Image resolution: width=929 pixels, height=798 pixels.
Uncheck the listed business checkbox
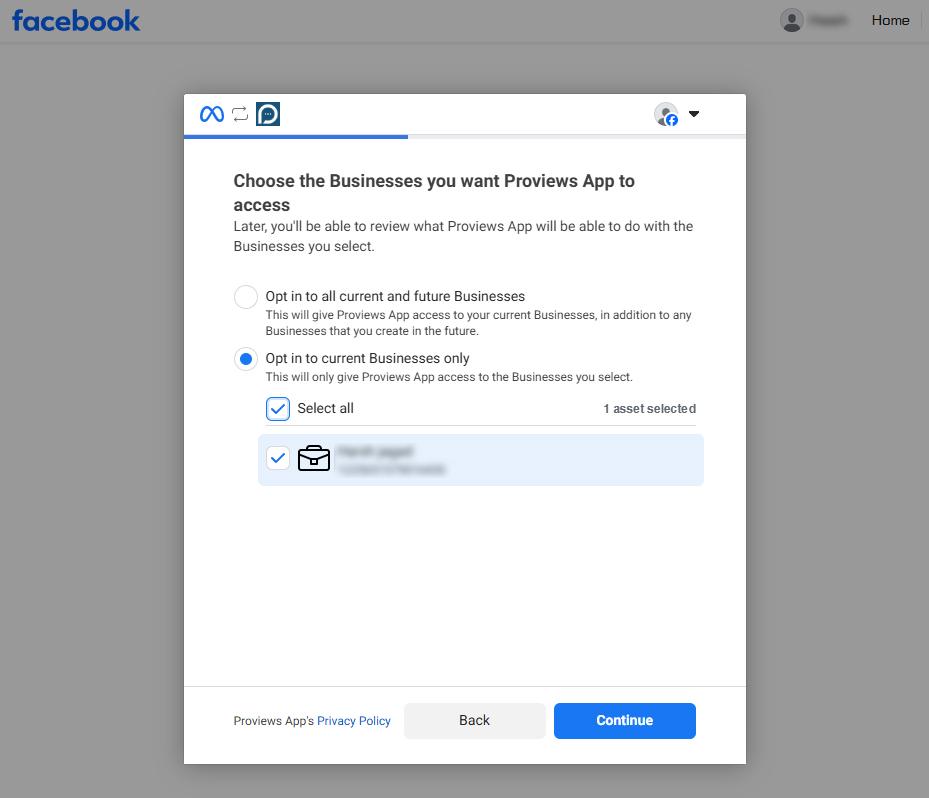[x=278, y=458]
